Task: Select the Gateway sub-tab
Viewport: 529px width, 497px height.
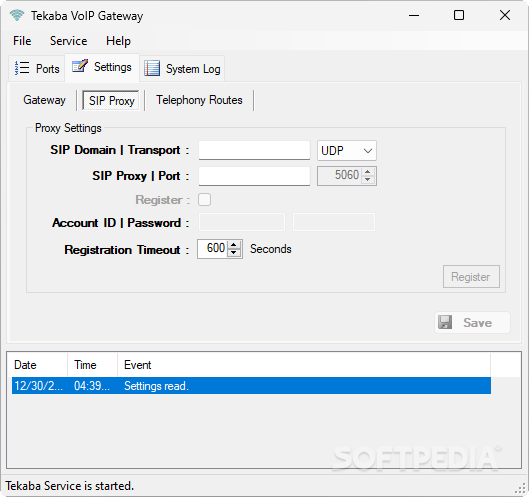Action: (44, 100)
